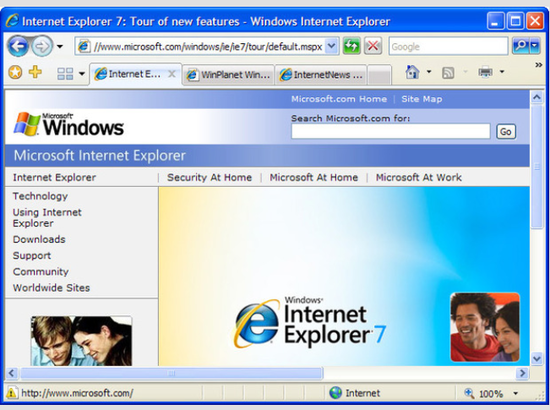The image size is (550, 410).
Task: Click the Search Microsoft.com input field
Action: pos(390,131)
